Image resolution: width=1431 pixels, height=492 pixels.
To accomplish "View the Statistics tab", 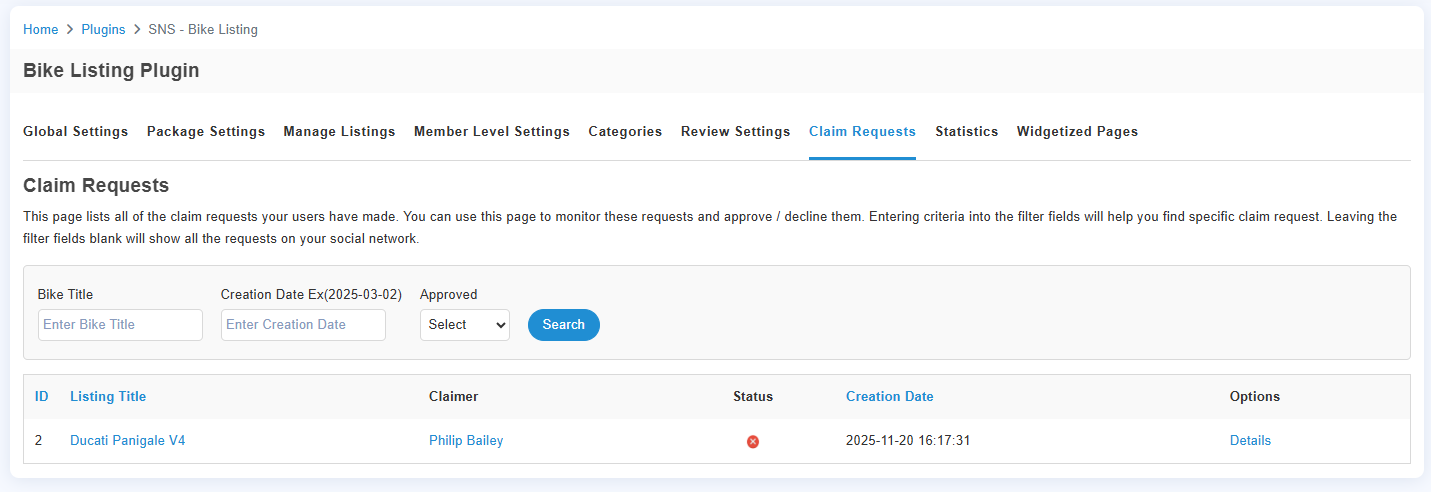I will click(966, 131).
